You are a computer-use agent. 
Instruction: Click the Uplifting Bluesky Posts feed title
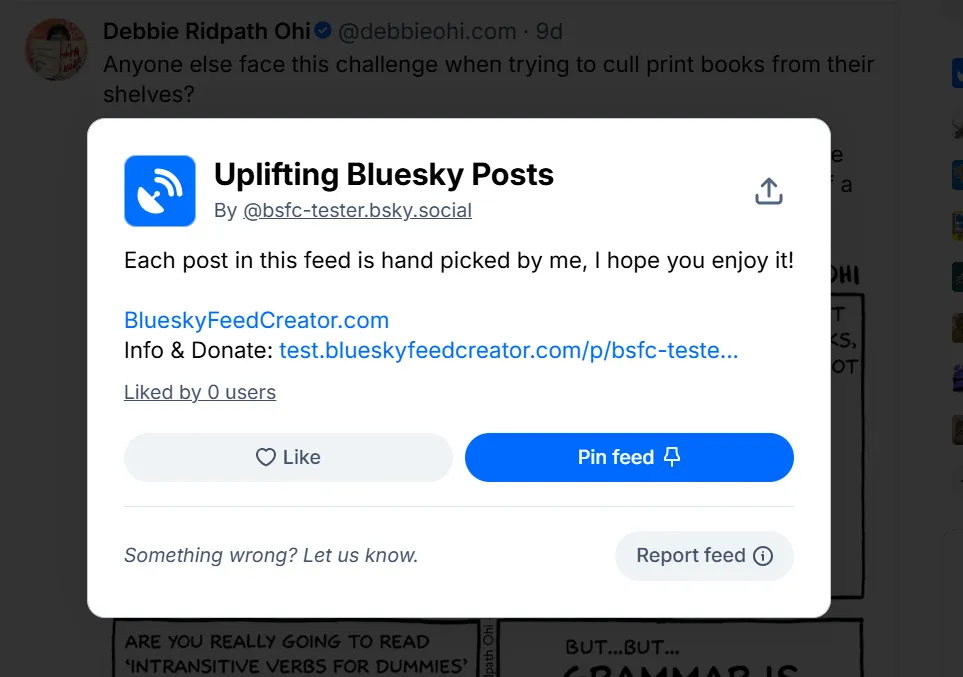pos(384,175)
